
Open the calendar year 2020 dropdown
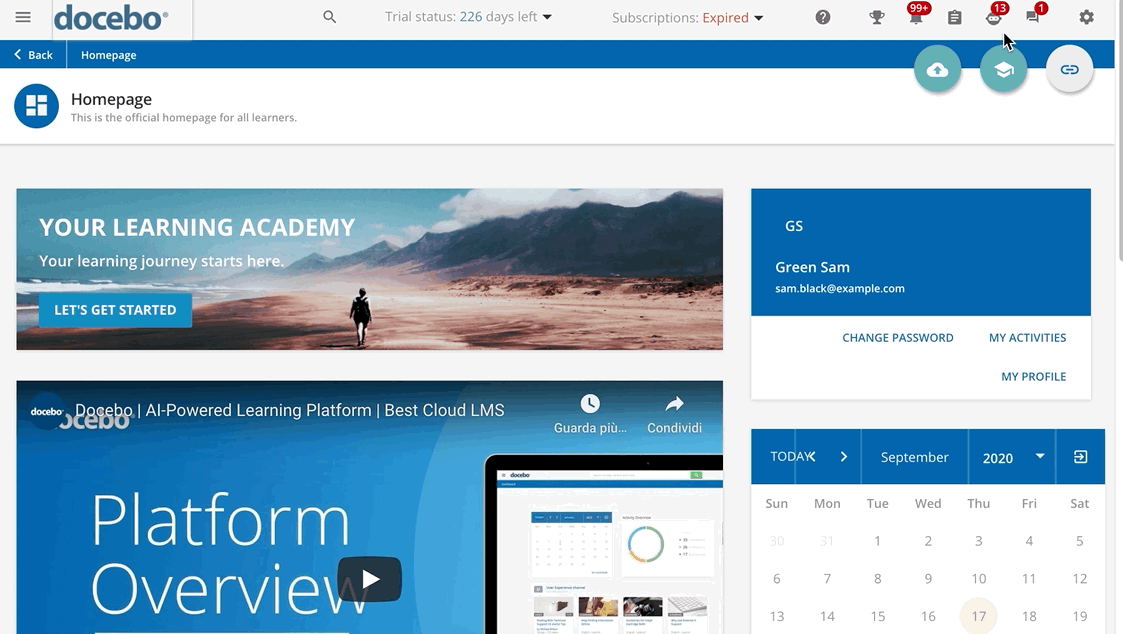click(1012, 457)
